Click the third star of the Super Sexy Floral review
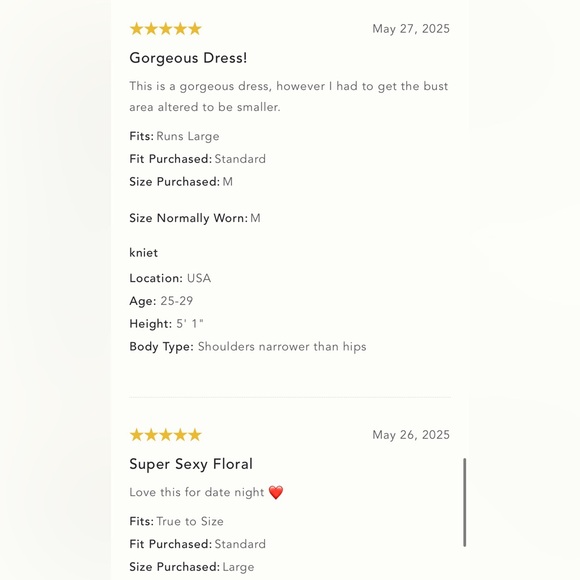This screenshot has height=580, width=580. (x=165, y=435)
